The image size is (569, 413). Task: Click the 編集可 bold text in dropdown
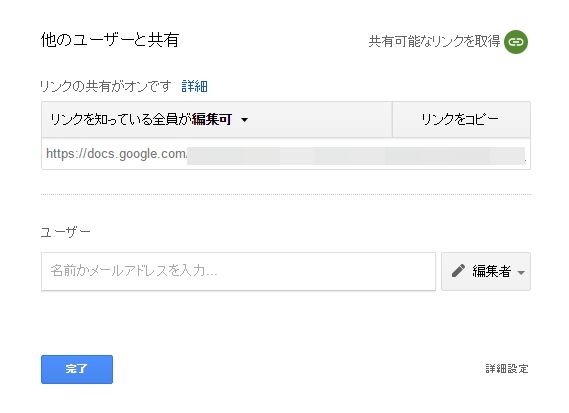[x=212, y=119]
